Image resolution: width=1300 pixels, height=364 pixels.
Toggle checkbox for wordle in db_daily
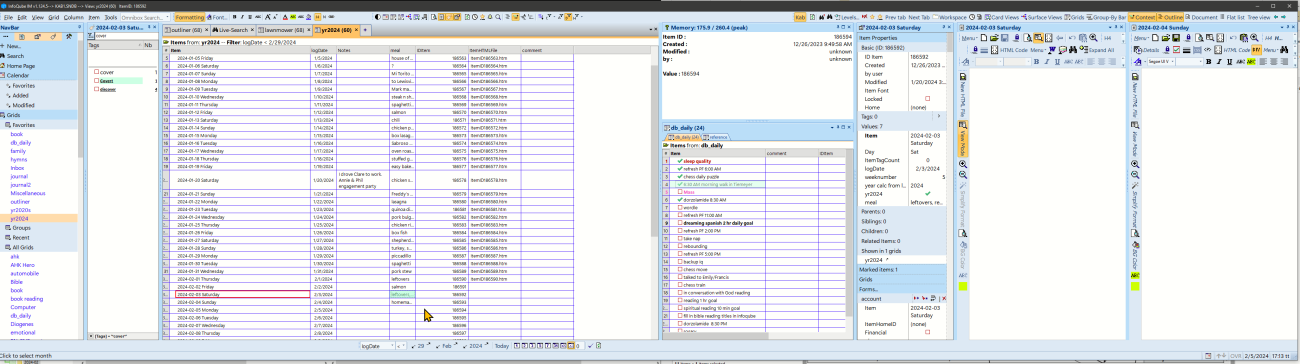[679, 207]
